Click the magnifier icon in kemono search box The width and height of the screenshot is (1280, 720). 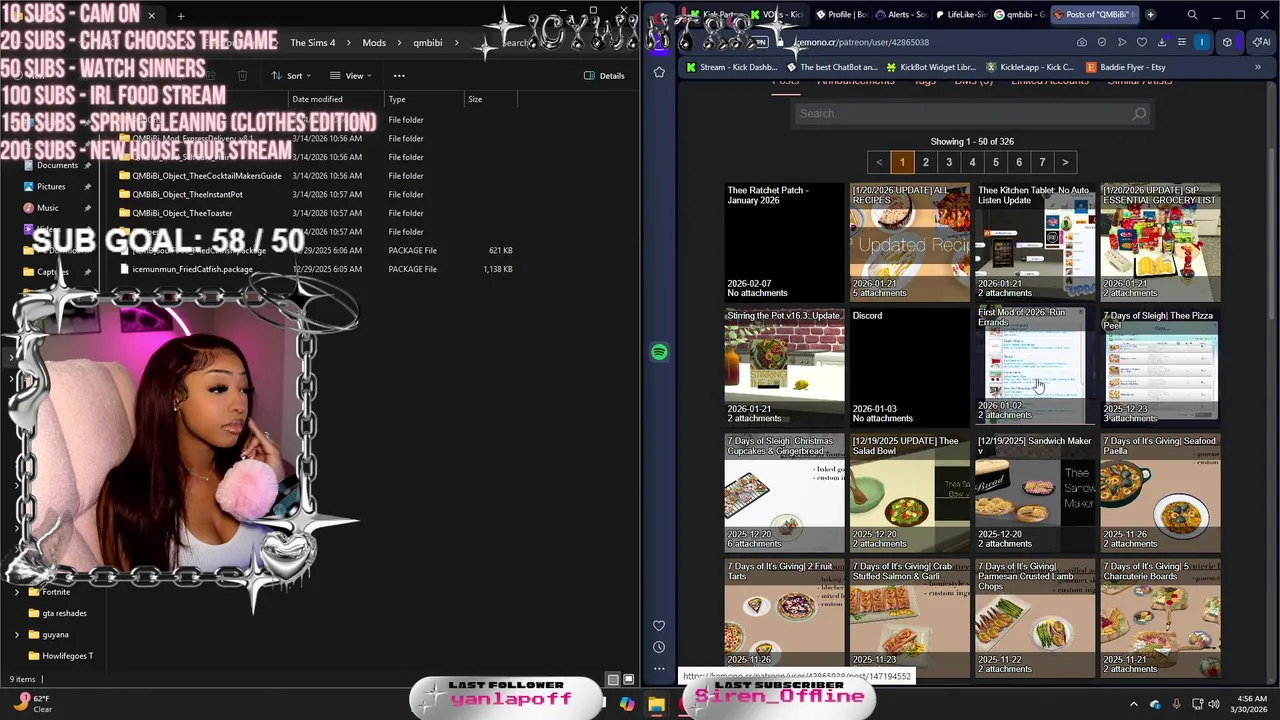[1138, 114]
